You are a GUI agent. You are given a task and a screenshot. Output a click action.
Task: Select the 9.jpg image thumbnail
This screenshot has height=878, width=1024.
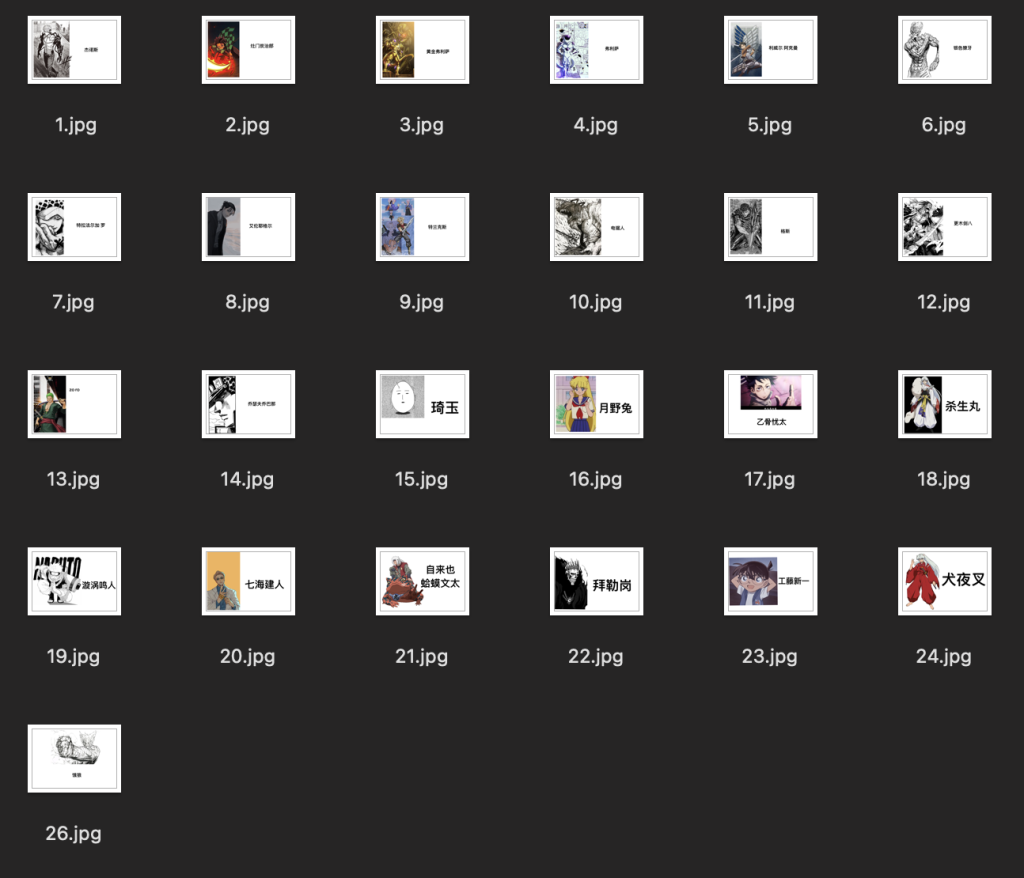(423, 227)
